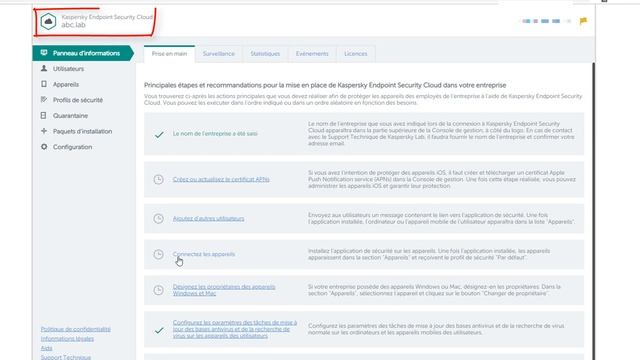Viewport: 640px width, 360px height.
Task: Click the Profils de sécurité icon
Action: point(44,100)
